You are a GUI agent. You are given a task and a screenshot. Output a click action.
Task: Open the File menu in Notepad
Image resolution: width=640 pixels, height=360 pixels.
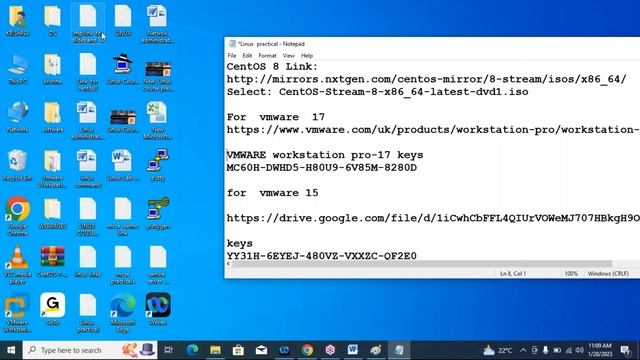[x=232, y=56]
